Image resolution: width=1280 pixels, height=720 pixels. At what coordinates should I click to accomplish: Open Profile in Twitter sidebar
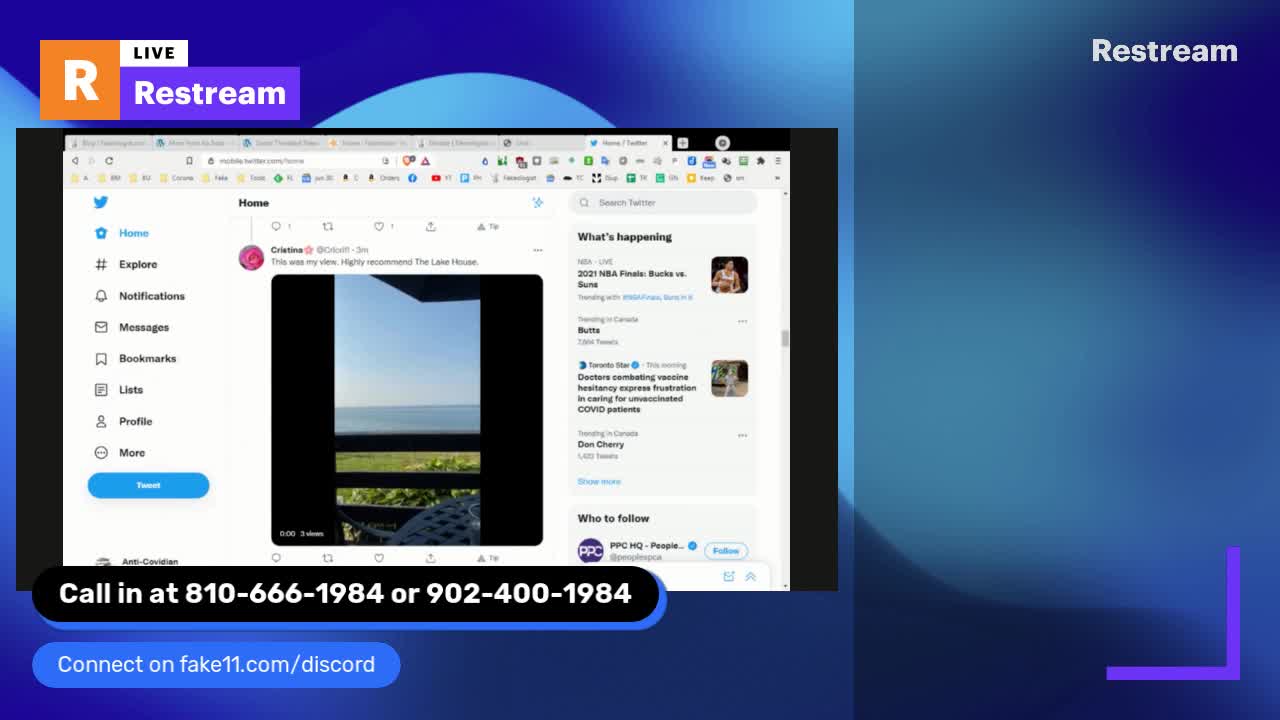(123, 421)
